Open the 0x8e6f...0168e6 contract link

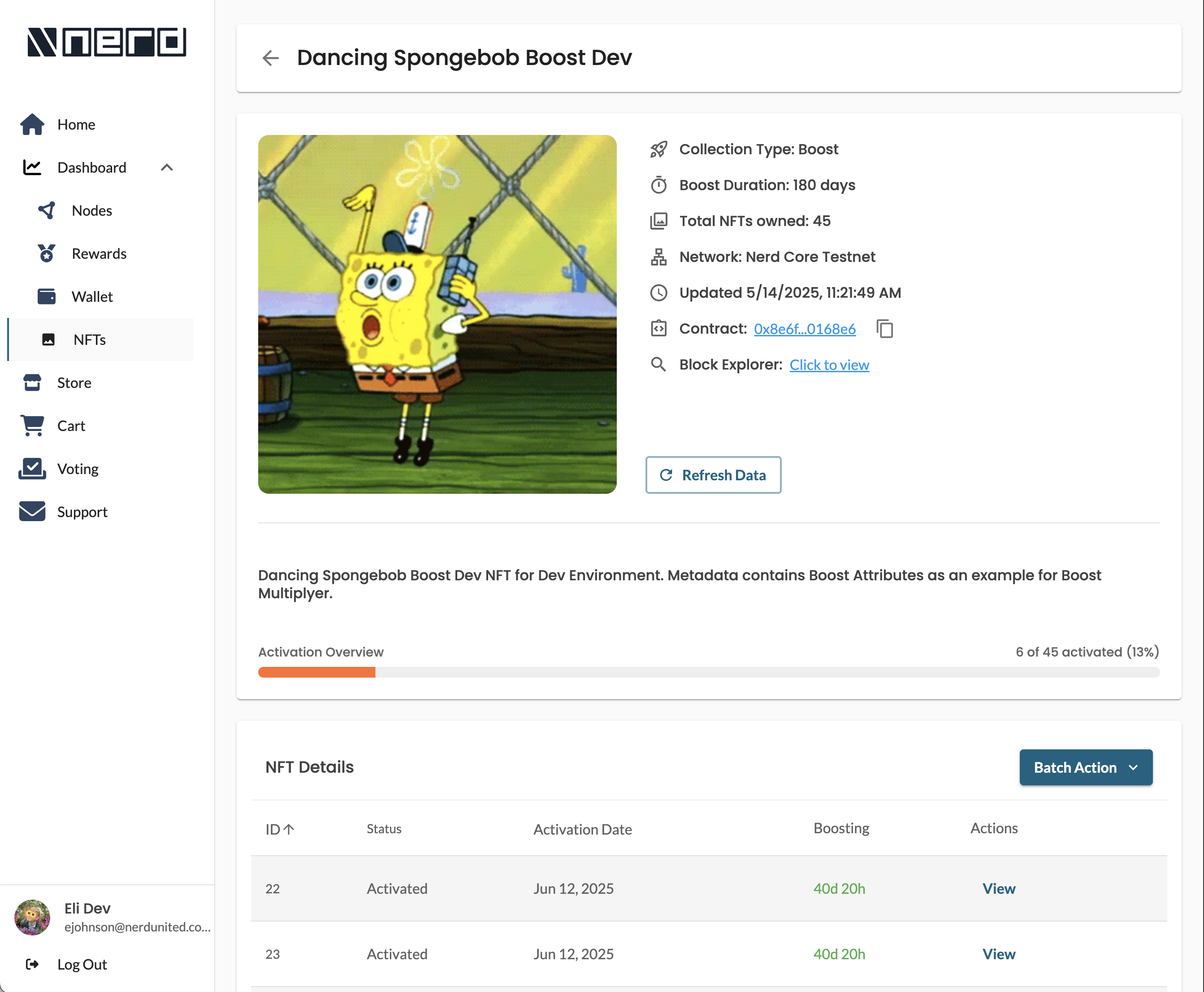tap(804, 329)
